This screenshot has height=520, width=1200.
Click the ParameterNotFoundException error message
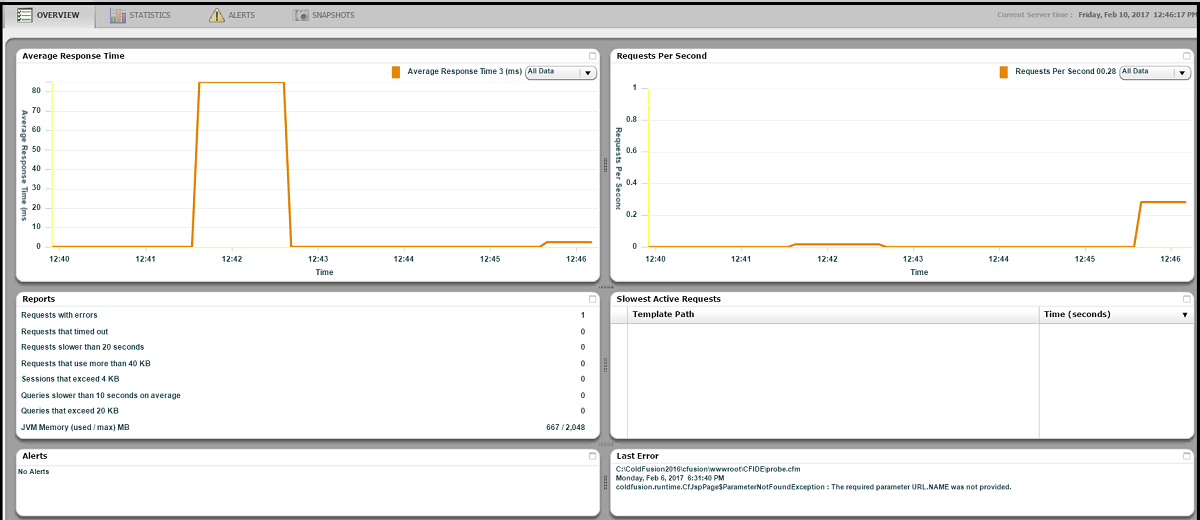click(814, 487)
